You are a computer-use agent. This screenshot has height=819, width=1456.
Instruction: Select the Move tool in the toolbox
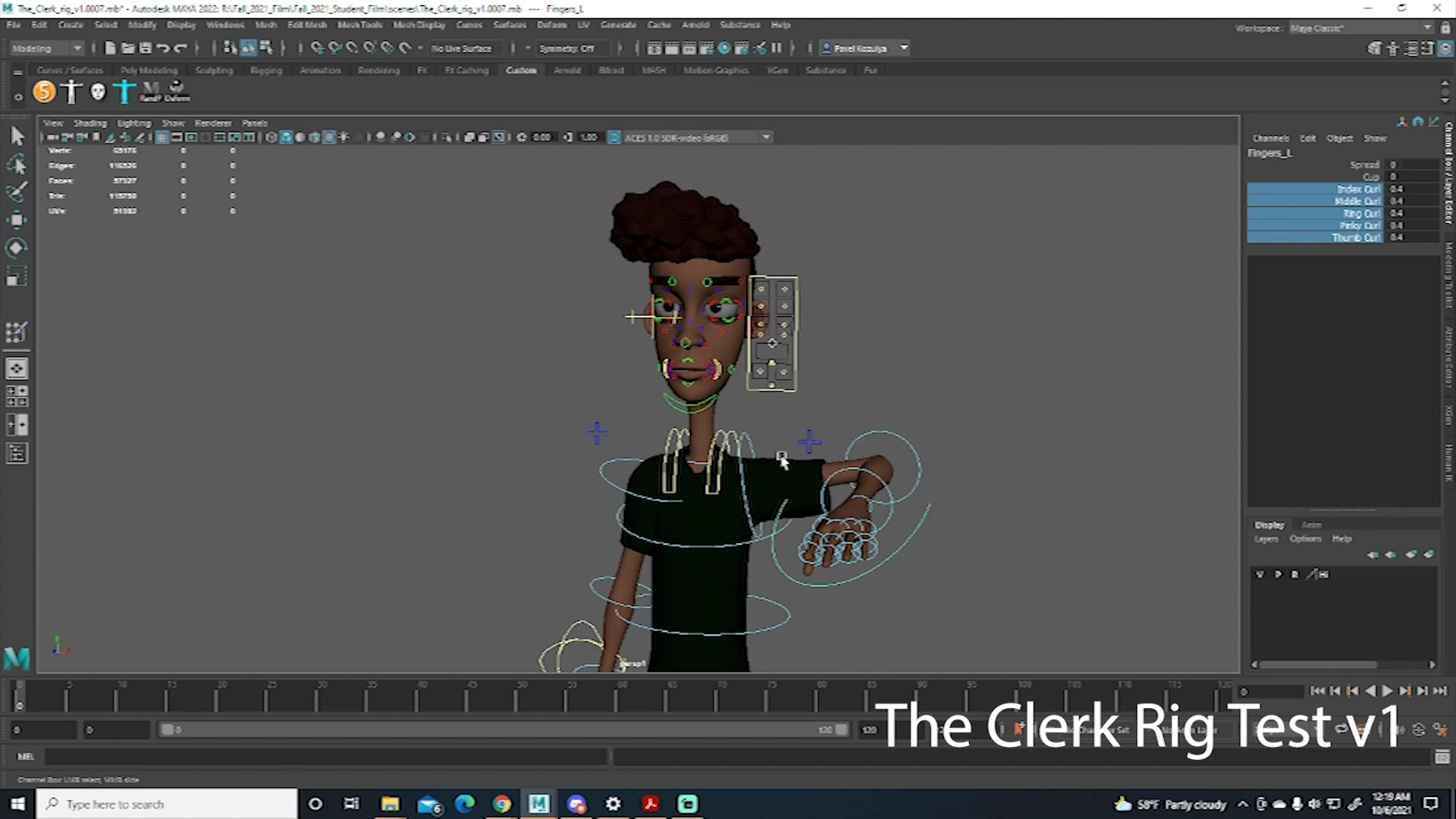coord(17,219)
